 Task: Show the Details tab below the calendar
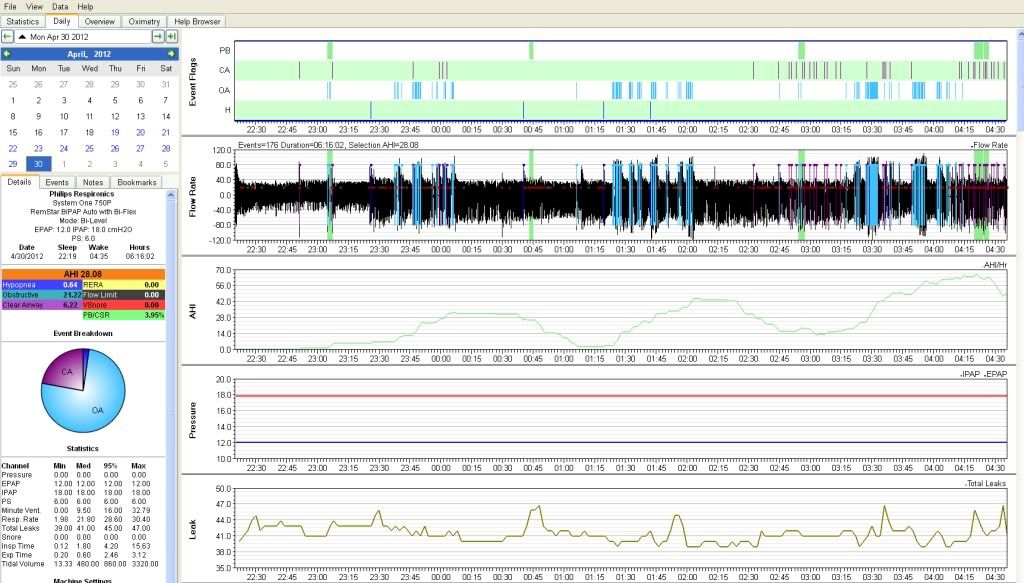[20, 182]
